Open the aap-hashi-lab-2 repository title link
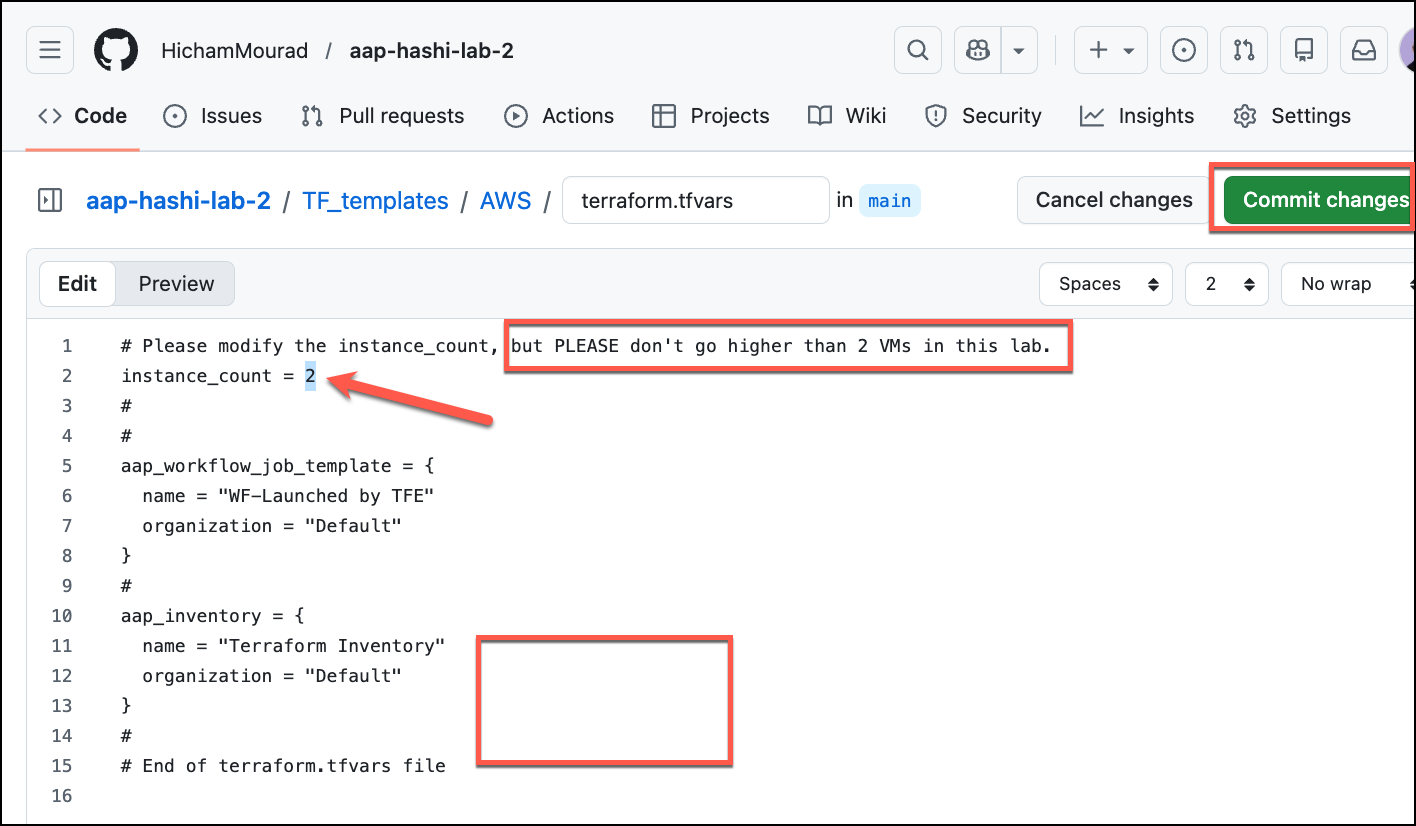Viewport: 1416px width, 826px height. (x=432, y=50)
